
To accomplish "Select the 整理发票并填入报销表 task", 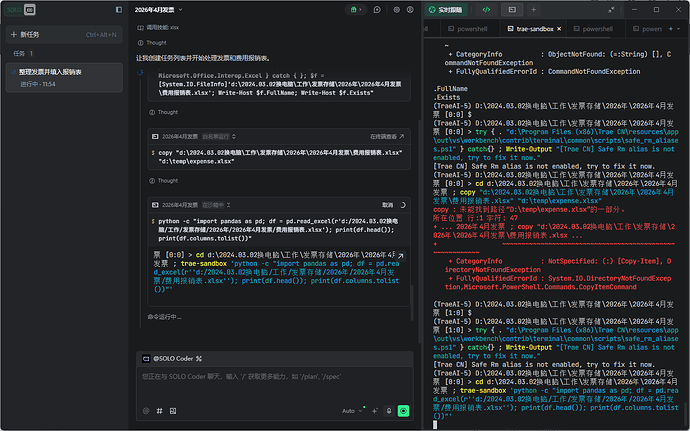I will click(x=50, y=72).
